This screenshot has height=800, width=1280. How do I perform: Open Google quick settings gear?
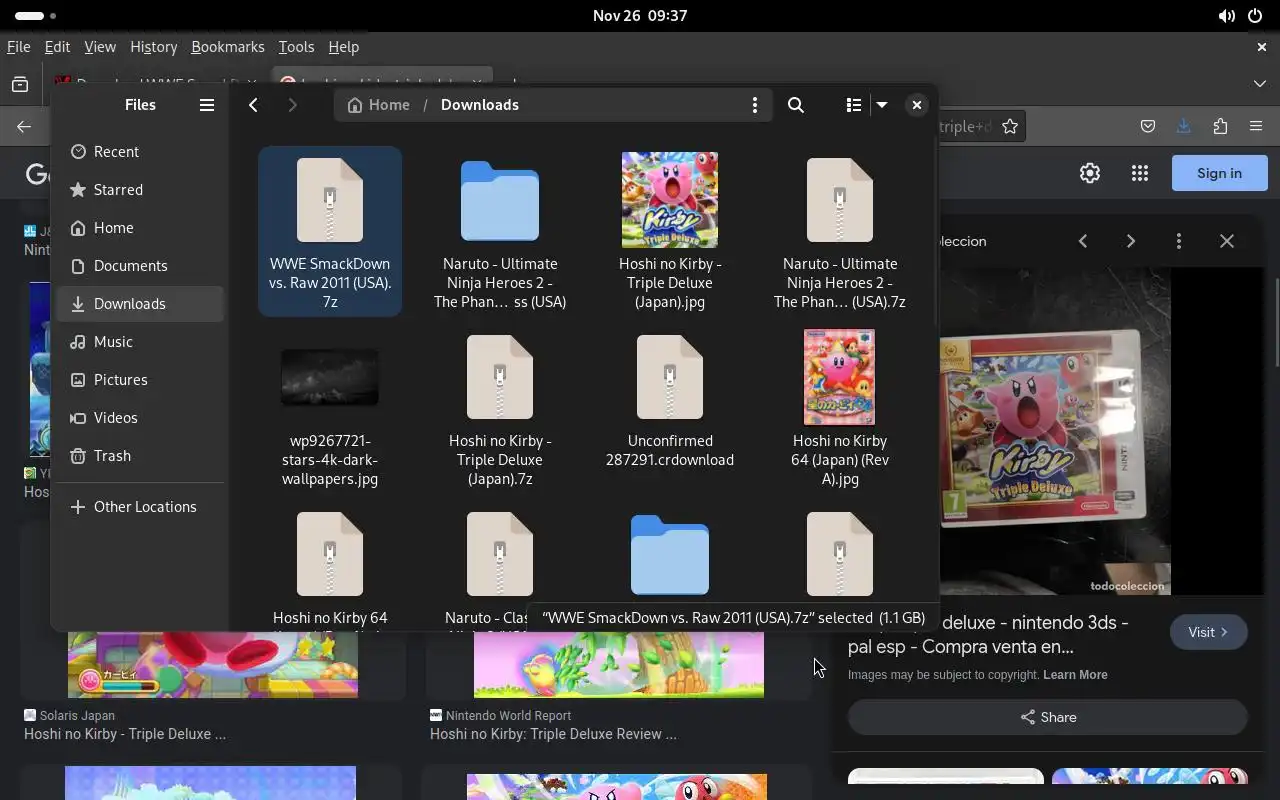(1090, 173)
